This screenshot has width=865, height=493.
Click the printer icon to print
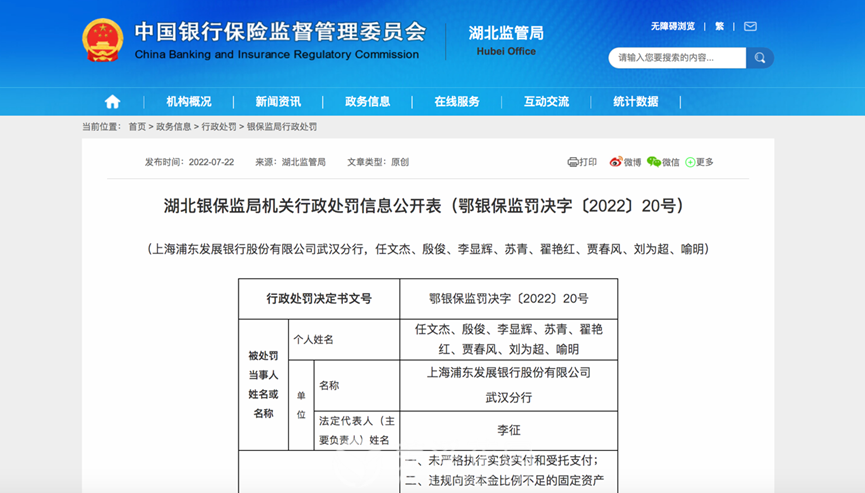[x=573, y=162]
